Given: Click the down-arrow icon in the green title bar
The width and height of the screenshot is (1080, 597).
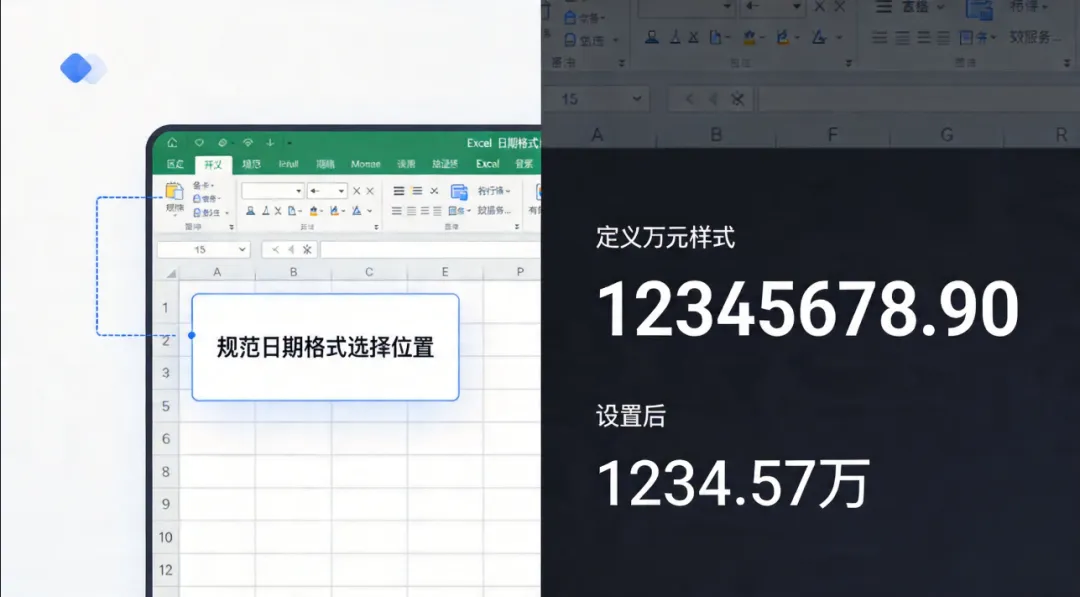Looking at the screenshot, I should [270, 143].
